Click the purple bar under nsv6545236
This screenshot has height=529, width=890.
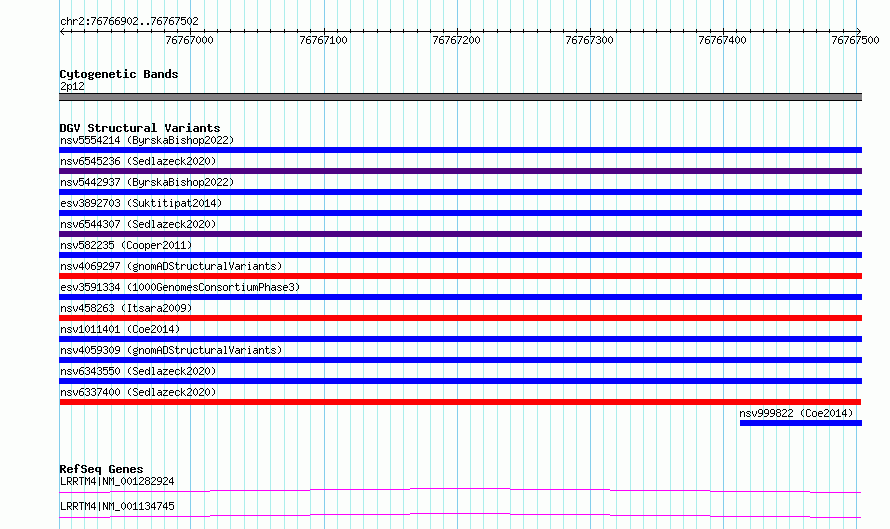(460, 171)
